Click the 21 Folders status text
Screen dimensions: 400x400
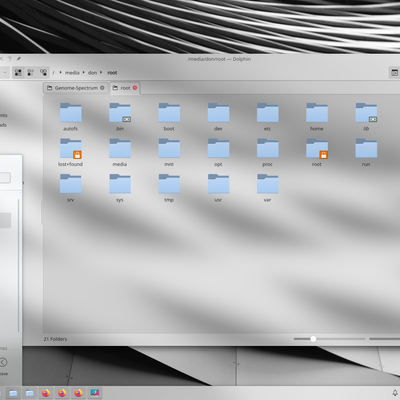pos(55,339)
